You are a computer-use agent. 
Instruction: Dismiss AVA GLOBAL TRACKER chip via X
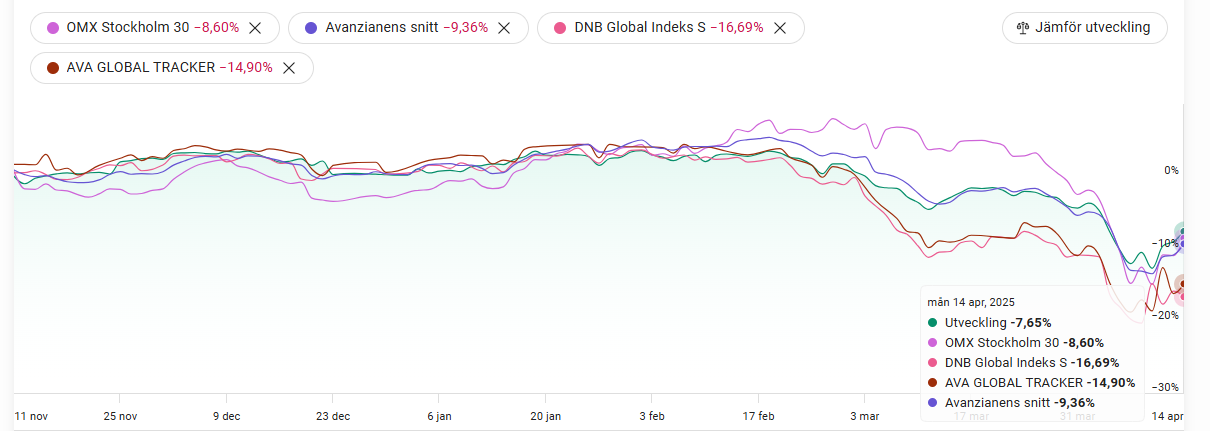coord(289,68)
